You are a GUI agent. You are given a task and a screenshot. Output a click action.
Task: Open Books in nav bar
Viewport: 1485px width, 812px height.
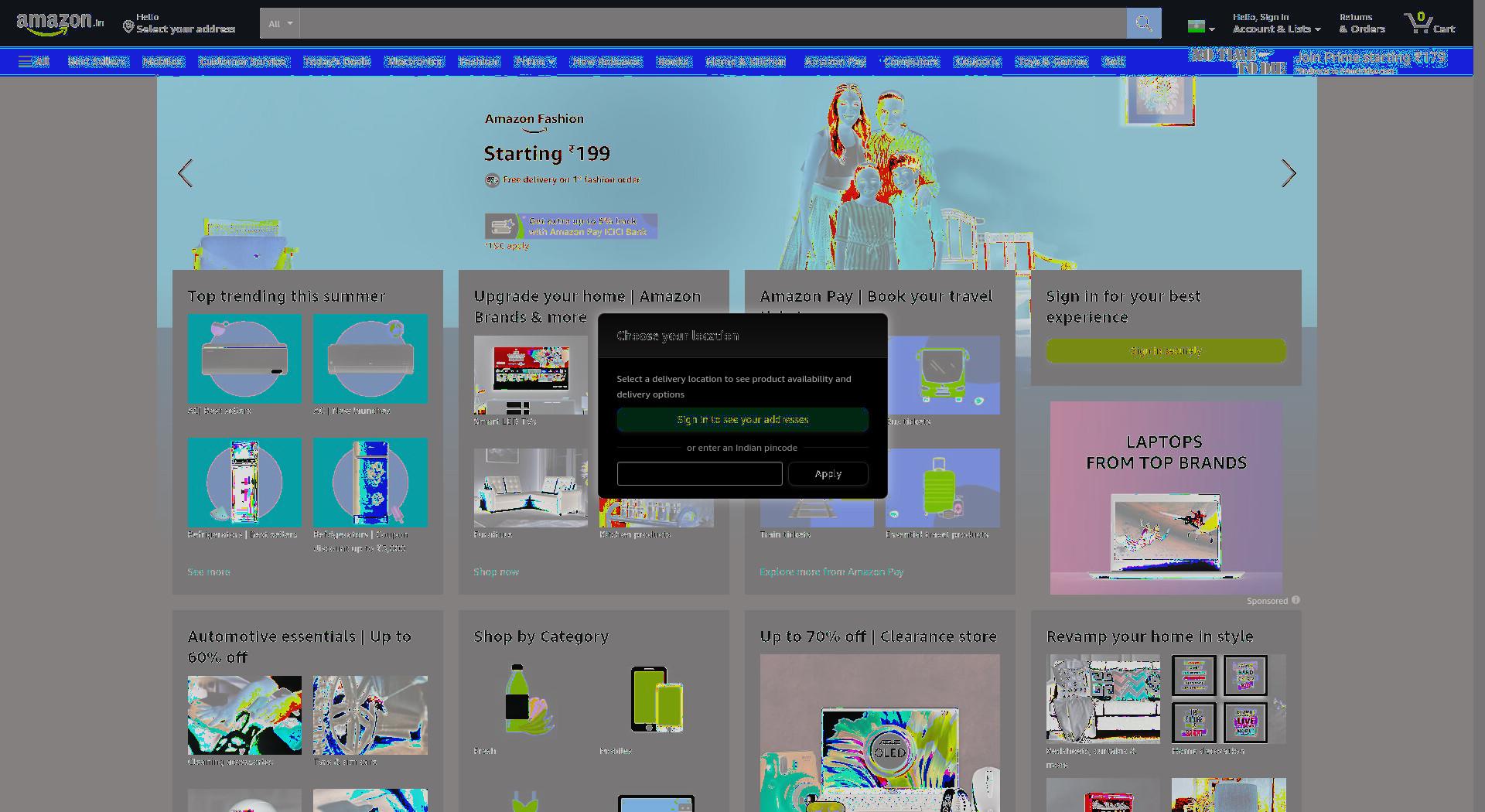[673, 61]
